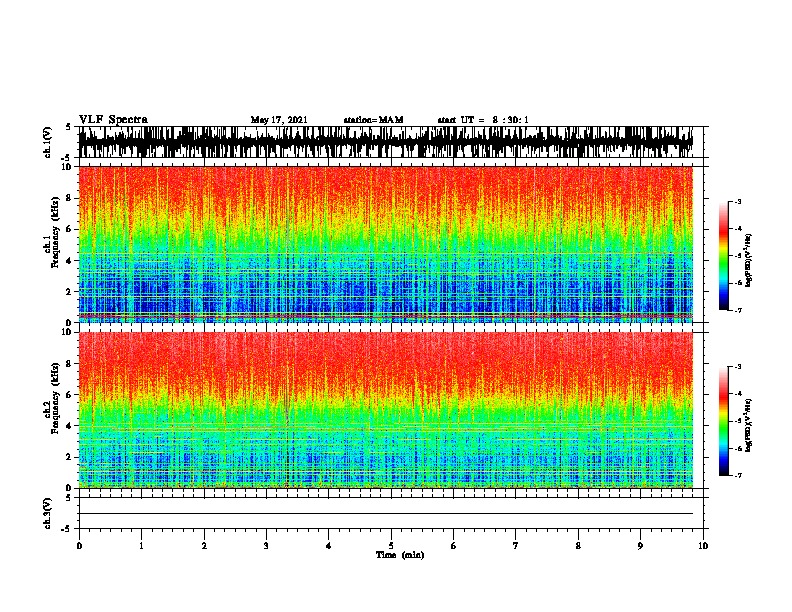Click the "station=MAM" label

373,120
